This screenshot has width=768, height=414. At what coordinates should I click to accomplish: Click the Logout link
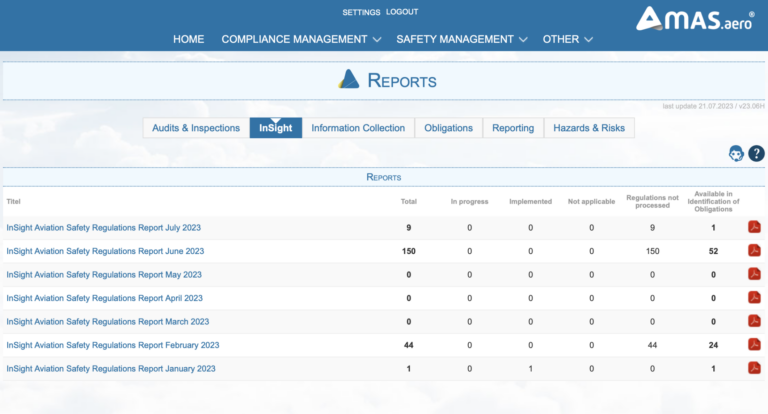coord(402,12)
